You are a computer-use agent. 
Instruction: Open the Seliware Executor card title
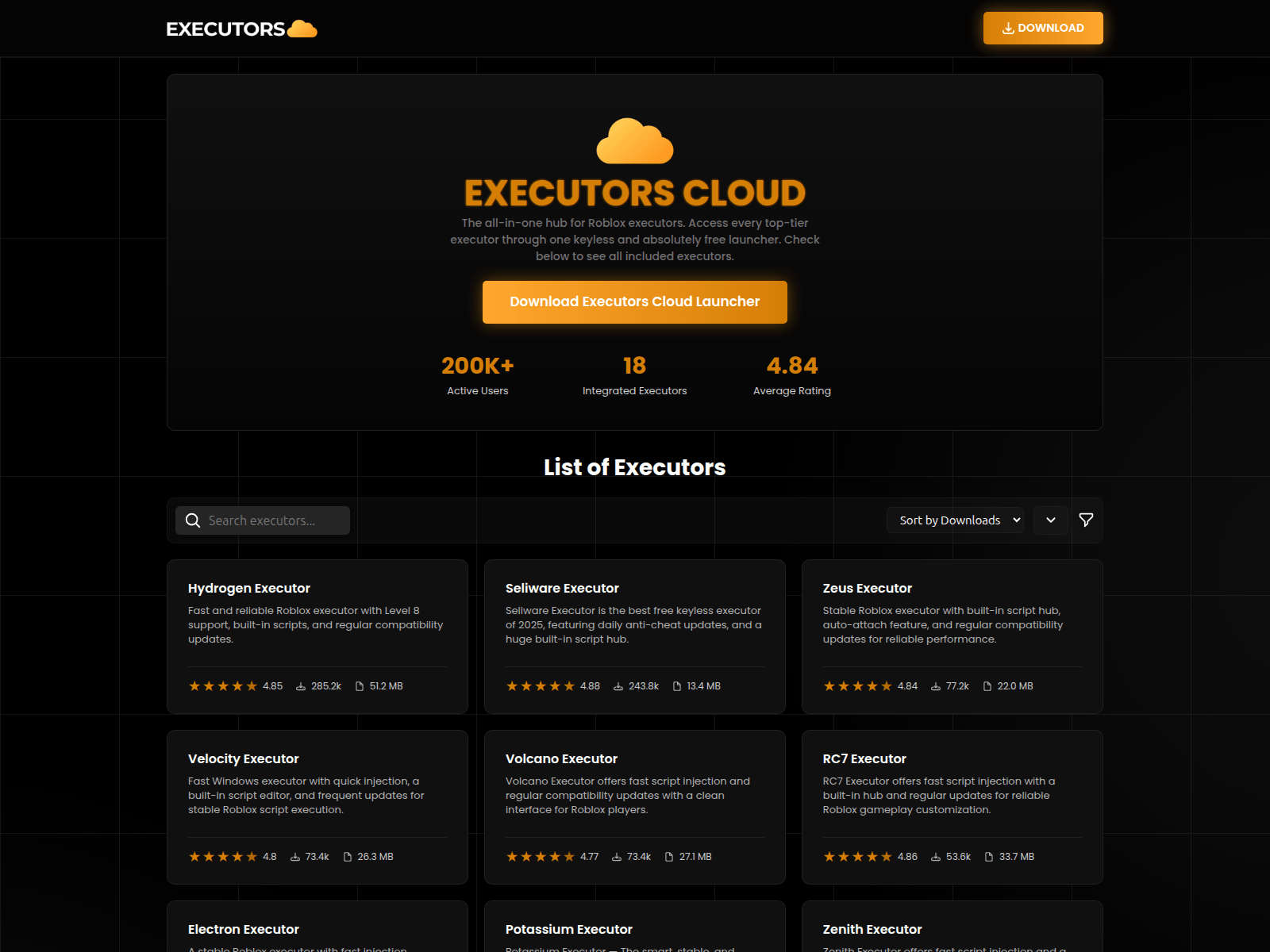[x=562, y=589]
